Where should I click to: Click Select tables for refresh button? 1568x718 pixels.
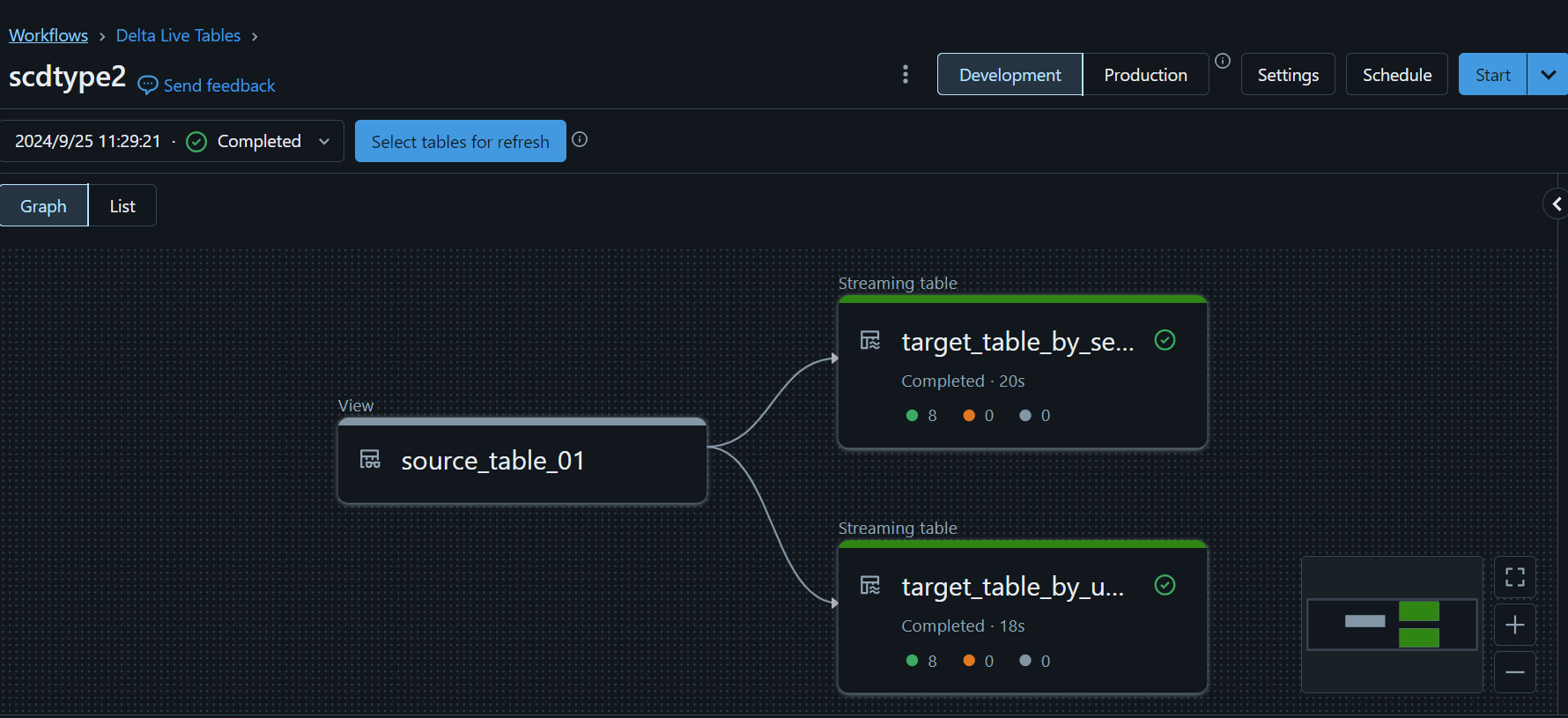click(x=460, y=141)
